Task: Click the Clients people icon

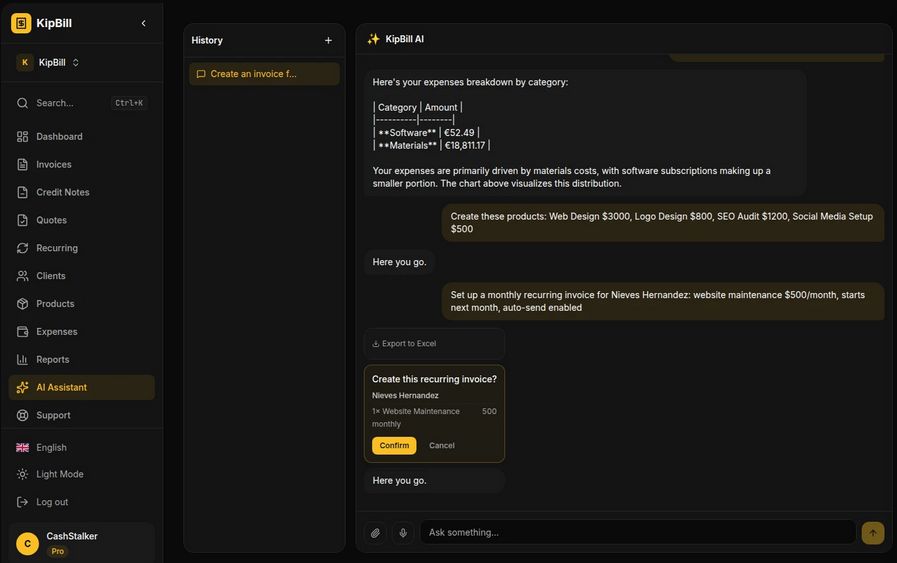Action: click(22, 276)
